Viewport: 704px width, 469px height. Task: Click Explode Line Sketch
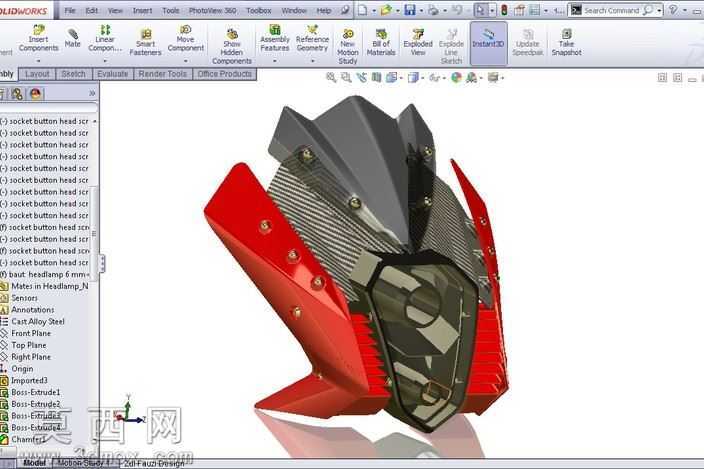451,46
